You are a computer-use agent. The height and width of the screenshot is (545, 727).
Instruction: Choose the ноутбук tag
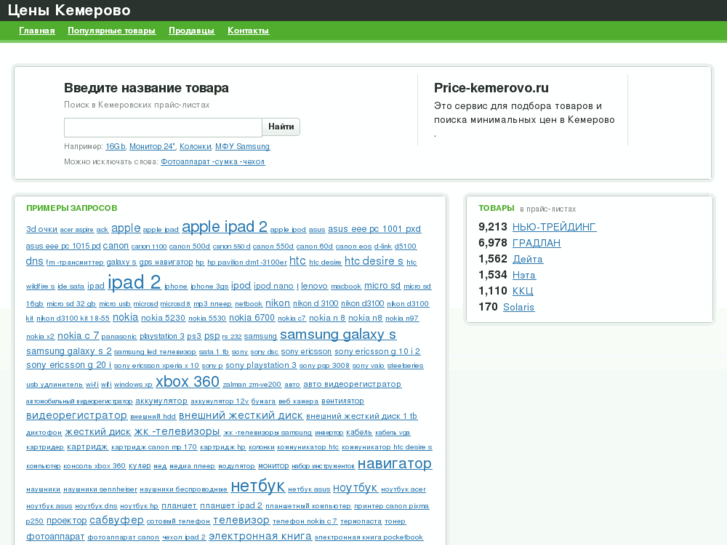click(x=355, y=488)
